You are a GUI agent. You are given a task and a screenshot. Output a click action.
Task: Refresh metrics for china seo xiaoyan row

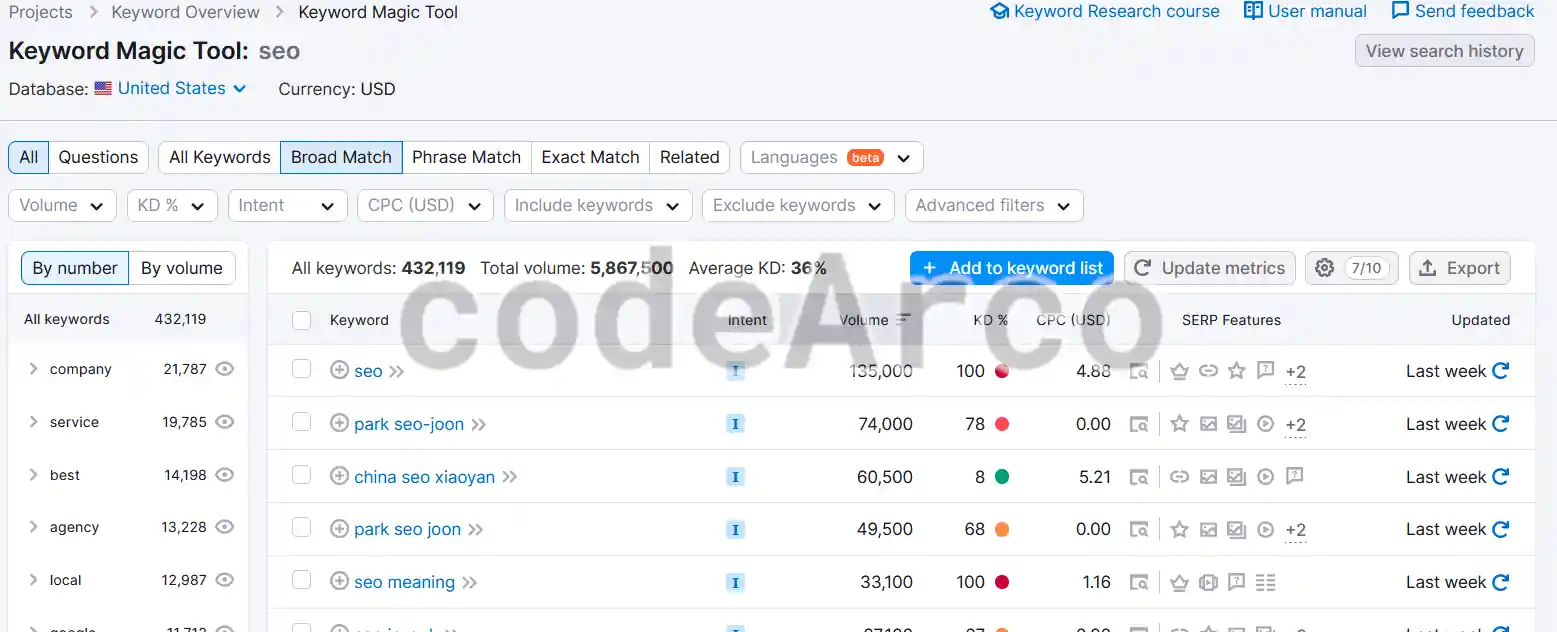tap(1500, 477)
